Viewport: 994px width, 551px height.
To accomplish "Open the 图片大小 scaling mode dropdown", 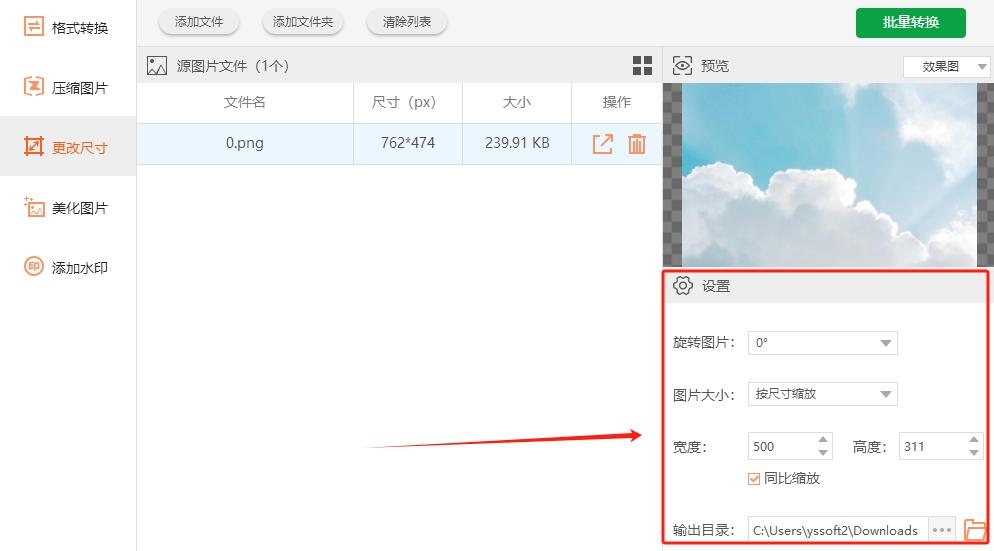I will 823,394.
